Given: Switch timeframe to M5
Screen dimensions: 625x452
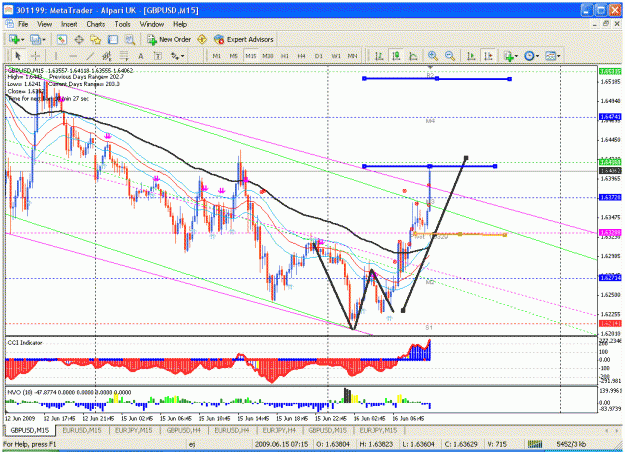Looking at the screenshot, I should click(234, 56).
